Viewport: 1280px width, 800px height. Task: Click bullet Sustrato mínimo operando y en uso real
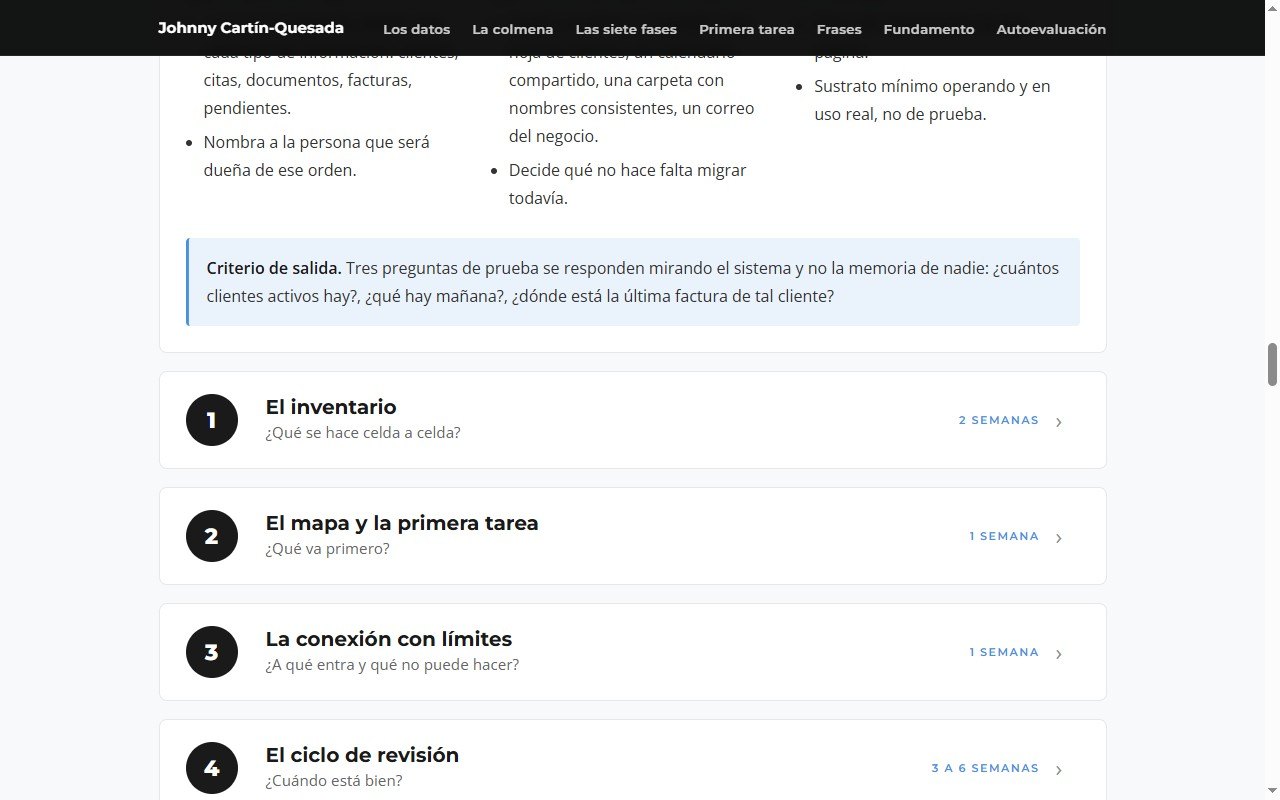coord(932,100)
